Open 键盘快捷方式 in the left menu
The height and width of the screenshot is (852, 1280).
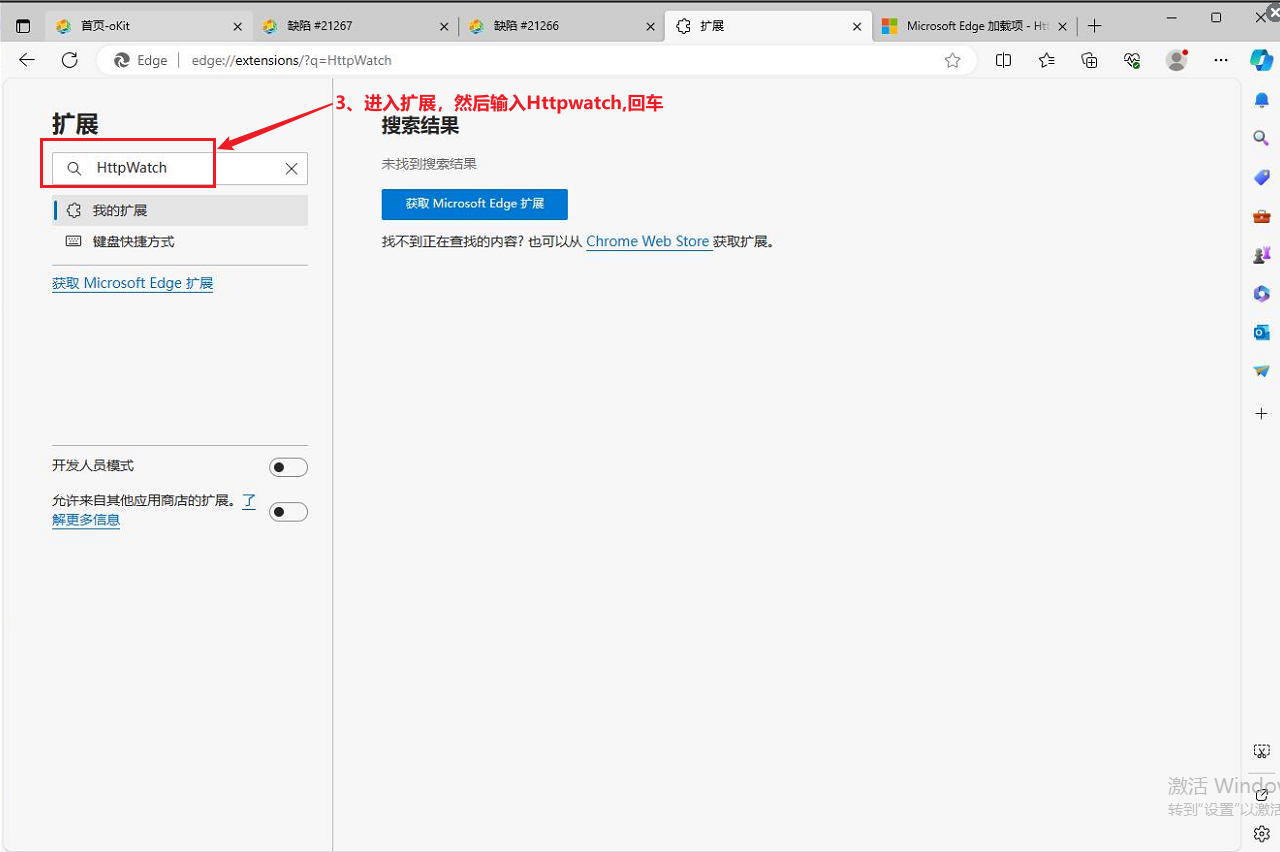tap(180, 241)
